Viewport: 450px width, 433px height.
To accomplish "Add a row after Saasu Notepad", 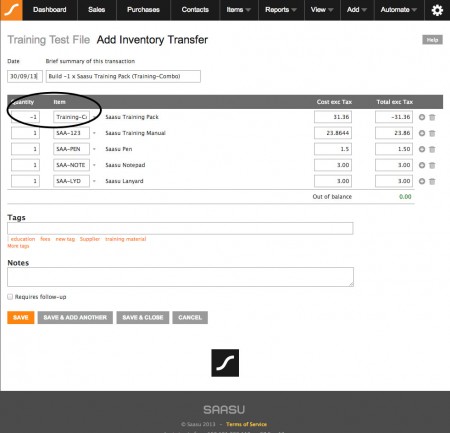I will [422, 165].
